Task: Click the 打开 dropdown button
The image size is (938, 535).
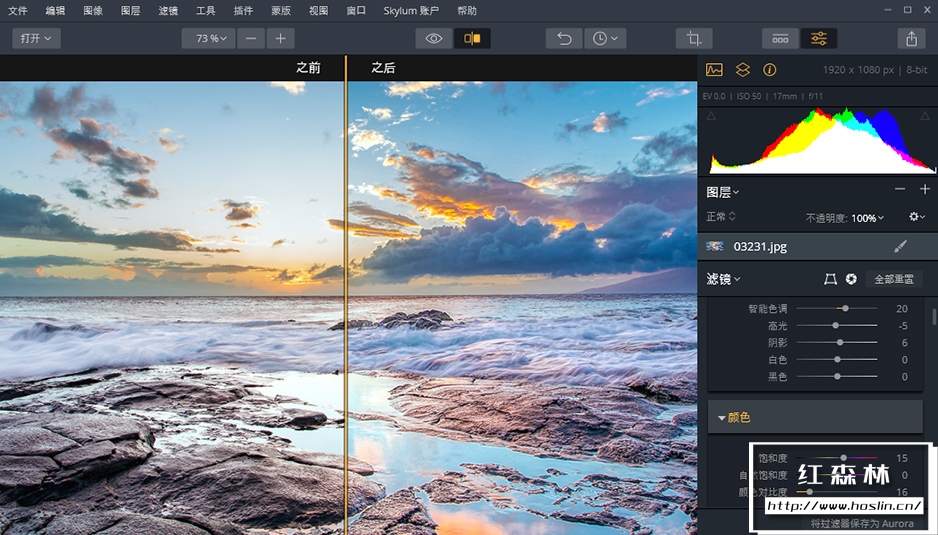Action: click(x=36, y=38)
